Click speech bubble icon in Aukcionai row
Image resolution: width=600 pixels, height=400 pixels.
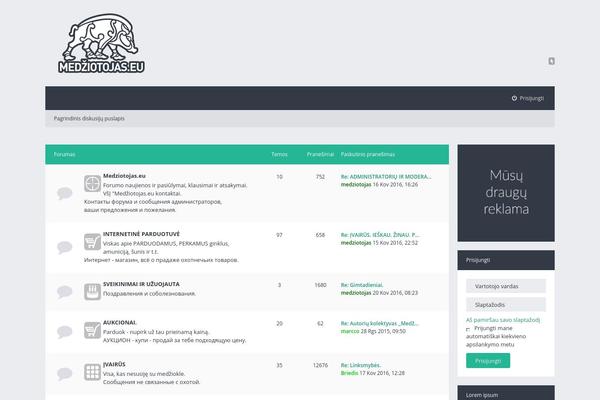65,331
